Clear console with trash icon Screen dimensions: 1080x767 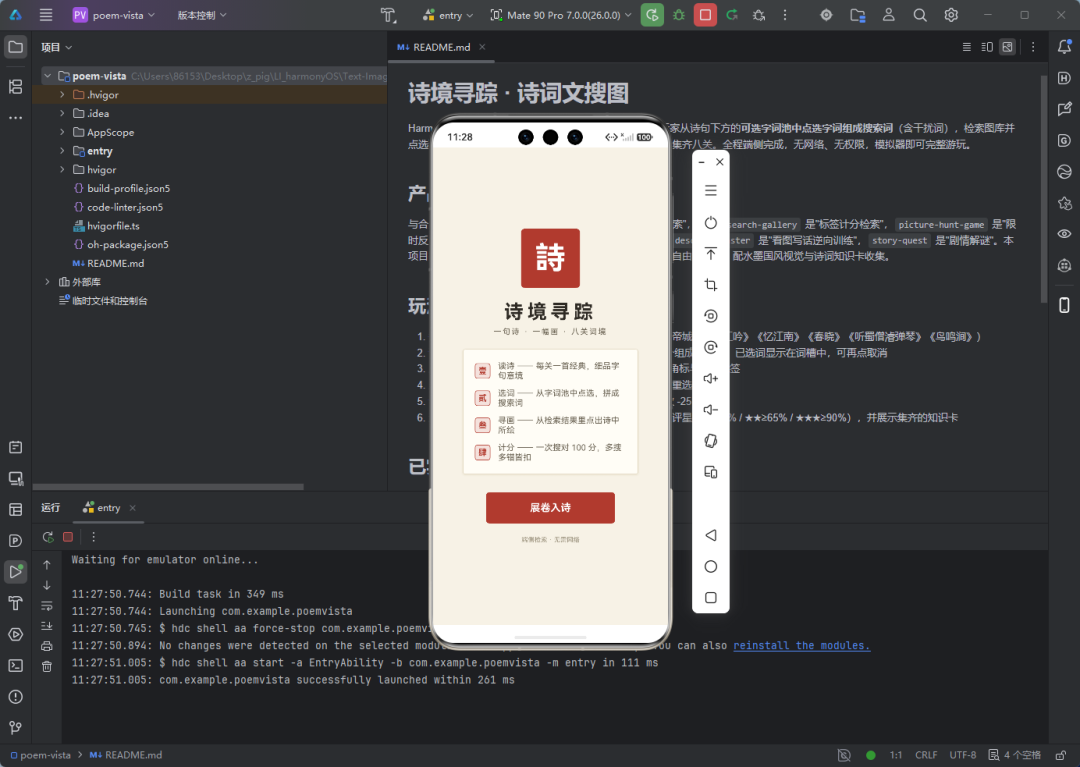pos(47,666)
